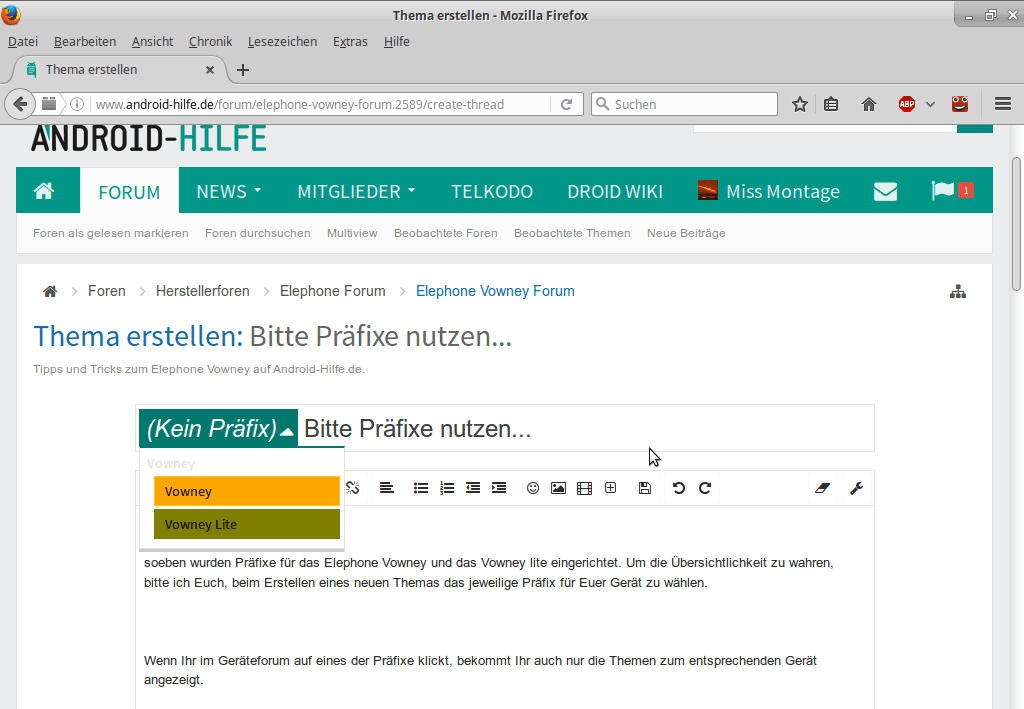Go to Herstellerforen in the breadcrumb
The width and height of the screenshot is (1024, 709).
(202, 291)
